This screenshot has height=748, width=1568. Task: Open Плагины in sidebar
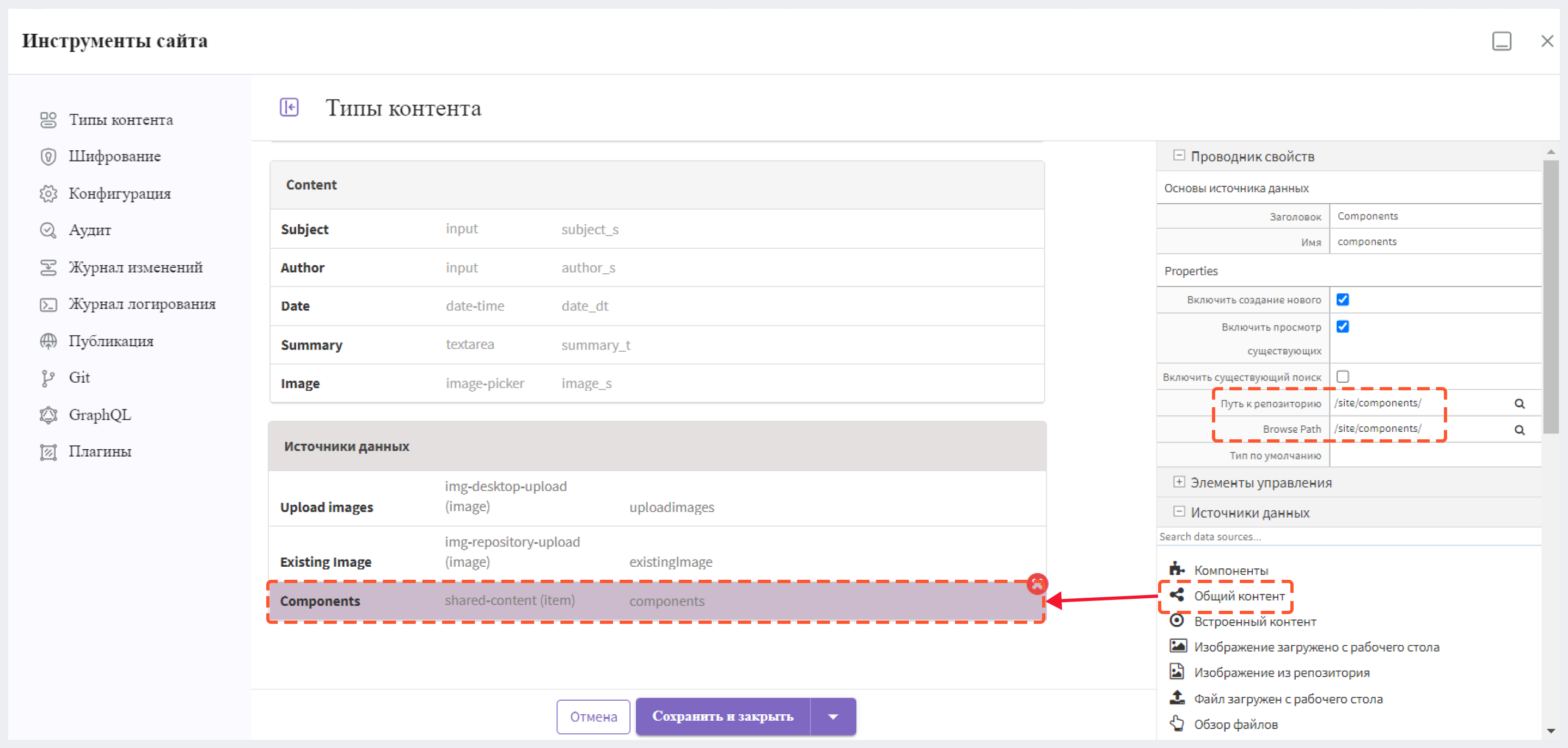click(x=100, y=452)
